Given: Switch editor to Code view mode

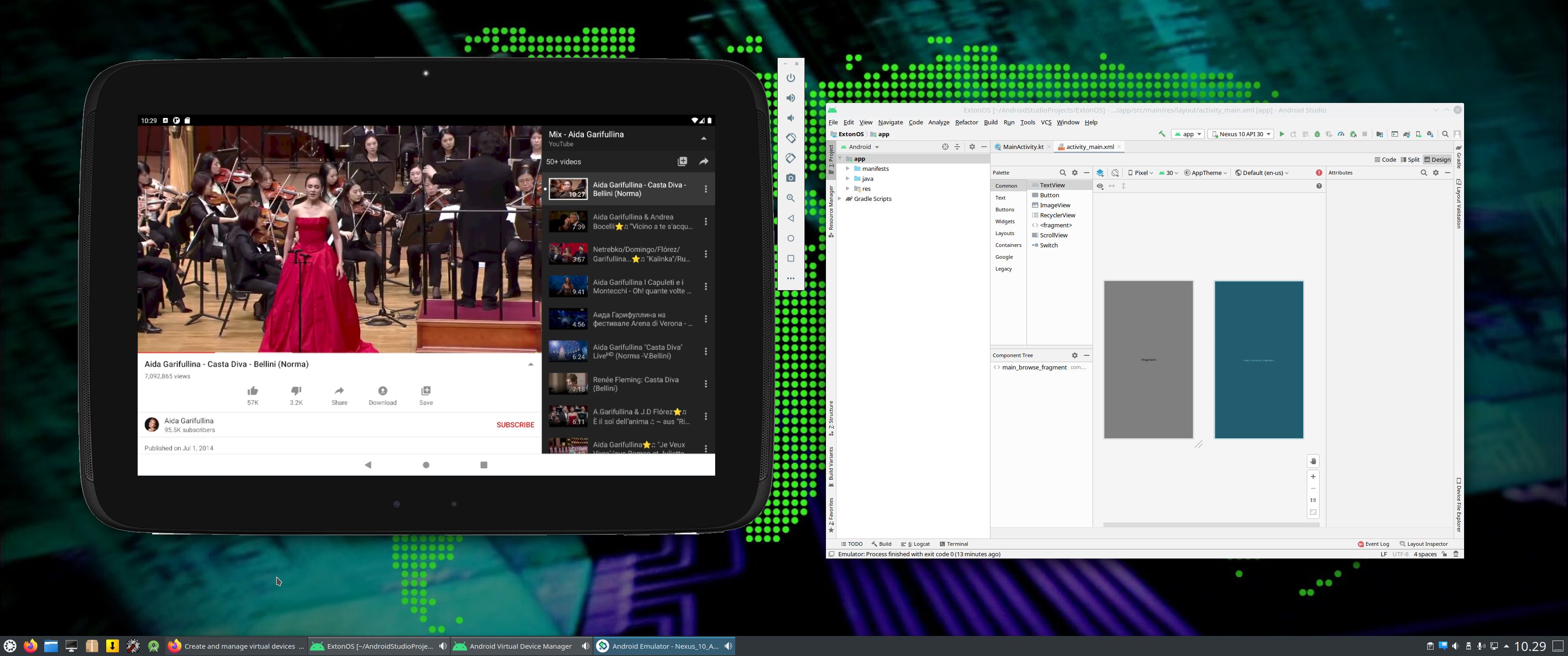Looking at the screenshot, I should (x=1385, y=159).
